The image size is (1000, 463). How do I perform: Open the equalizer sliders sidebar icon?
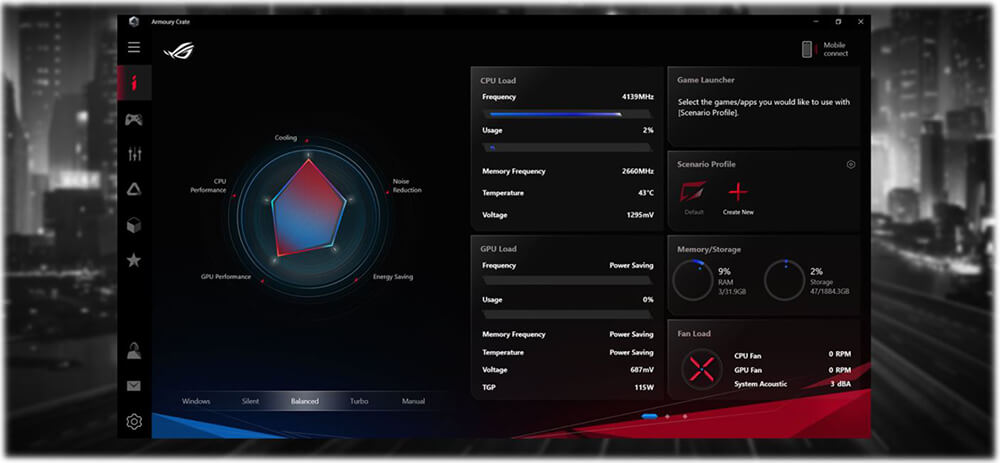pos(134,154)
